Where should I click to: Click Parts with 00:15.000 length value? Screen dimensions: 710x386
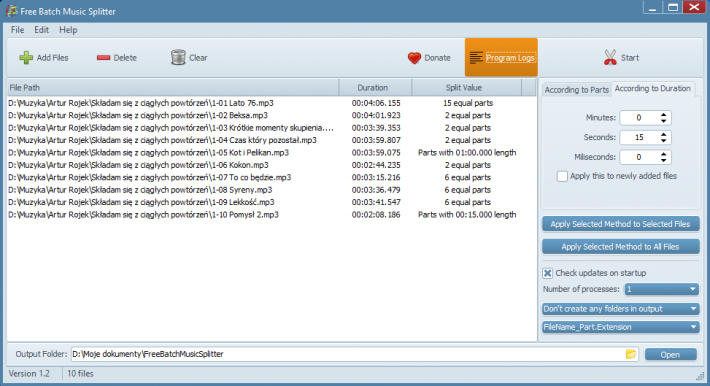pyautogui.click(x=467, y=215)
